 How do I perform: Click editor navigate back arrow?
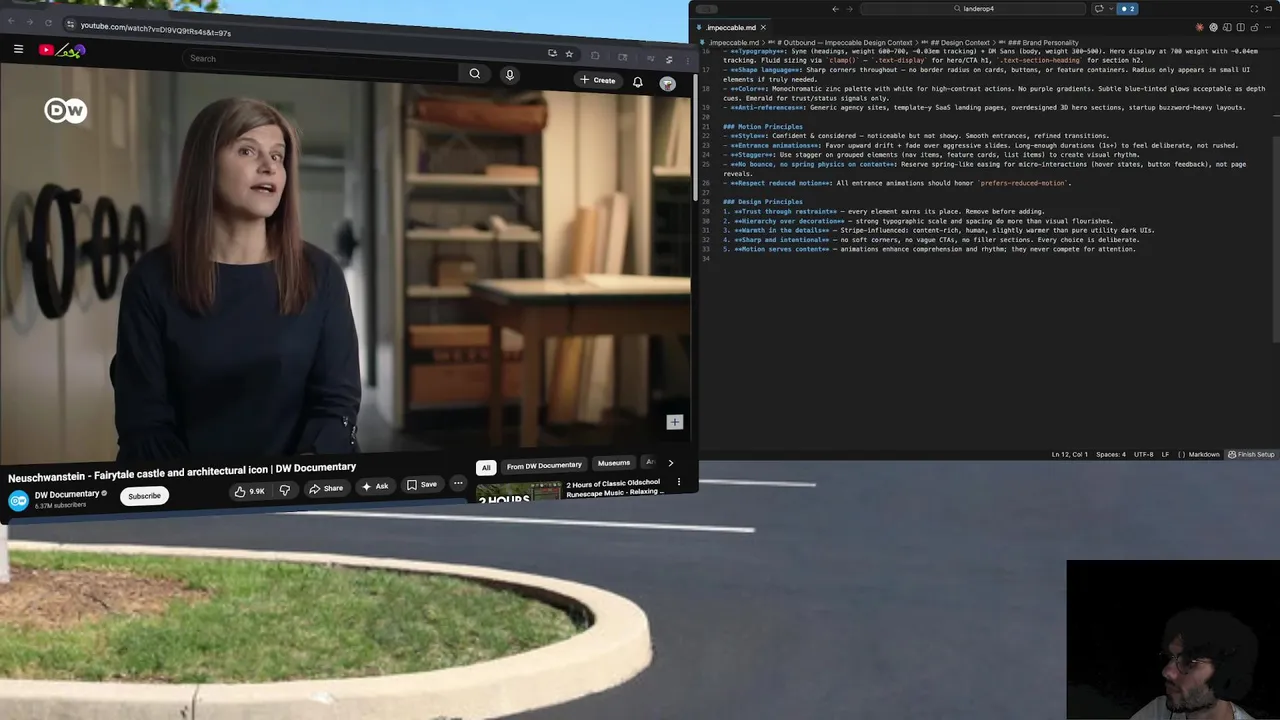coord(835,9)
